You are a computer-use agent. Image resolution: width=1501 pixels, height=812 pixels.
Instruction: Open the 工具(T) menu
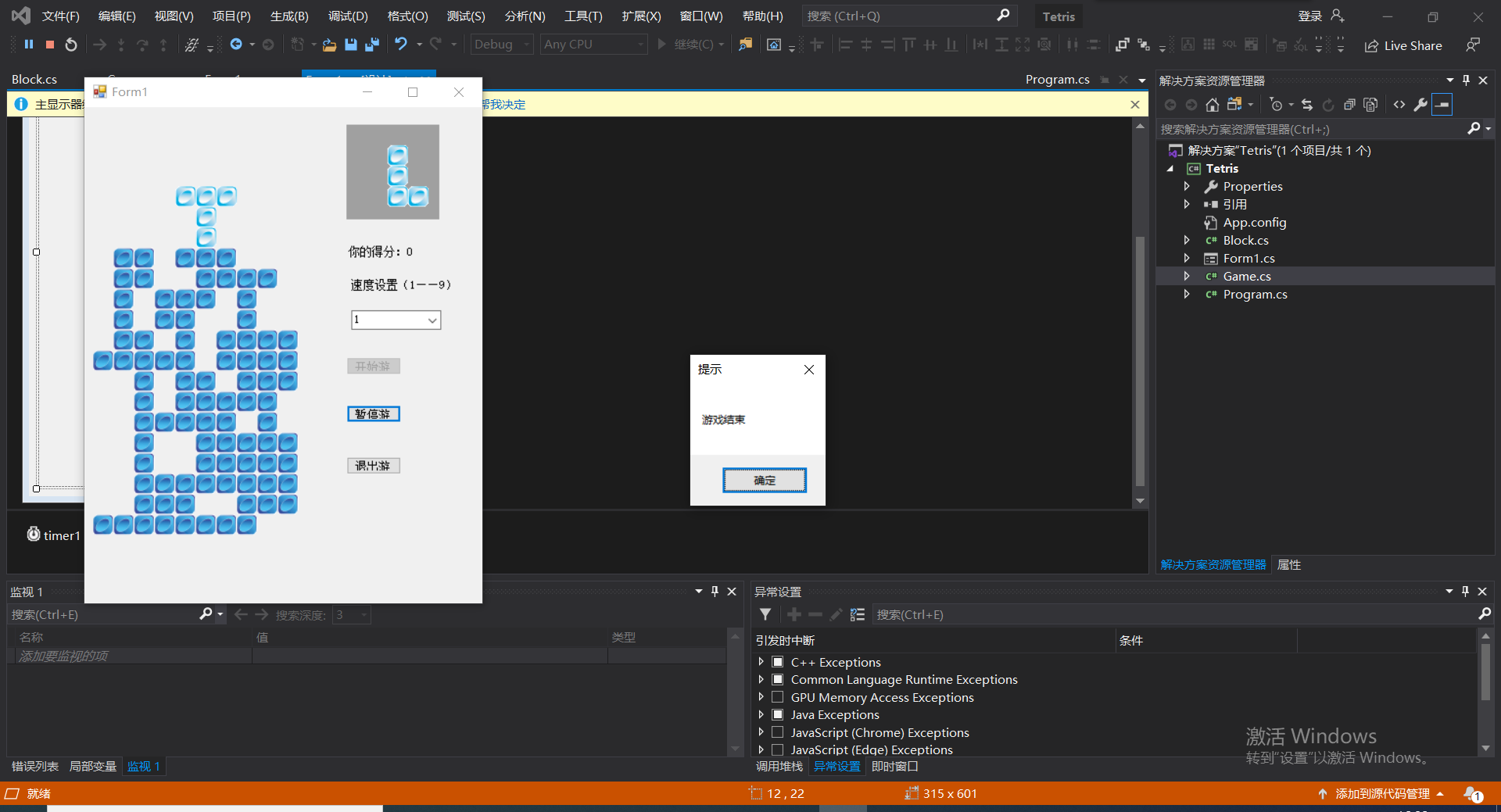point(583,16)
